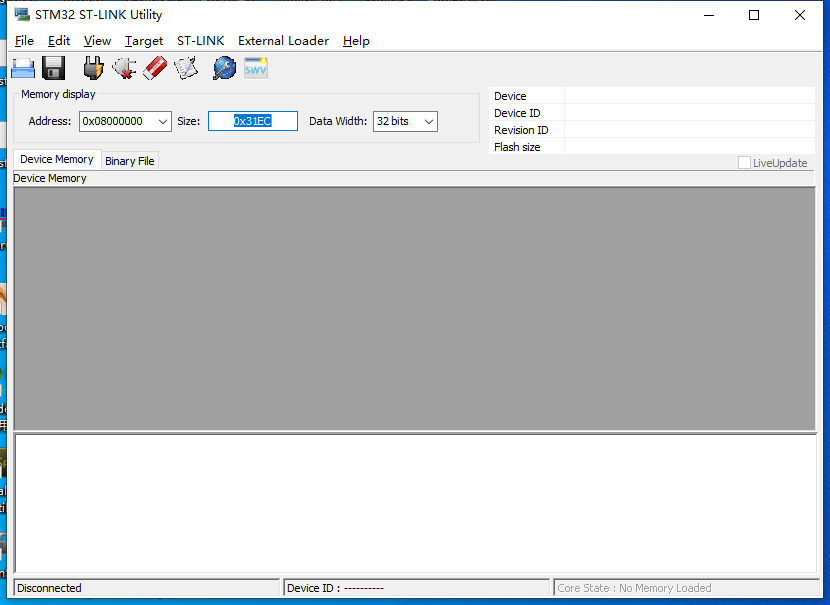Open file toolbar icon
This screenshot has width=830, height=605.
23,68
